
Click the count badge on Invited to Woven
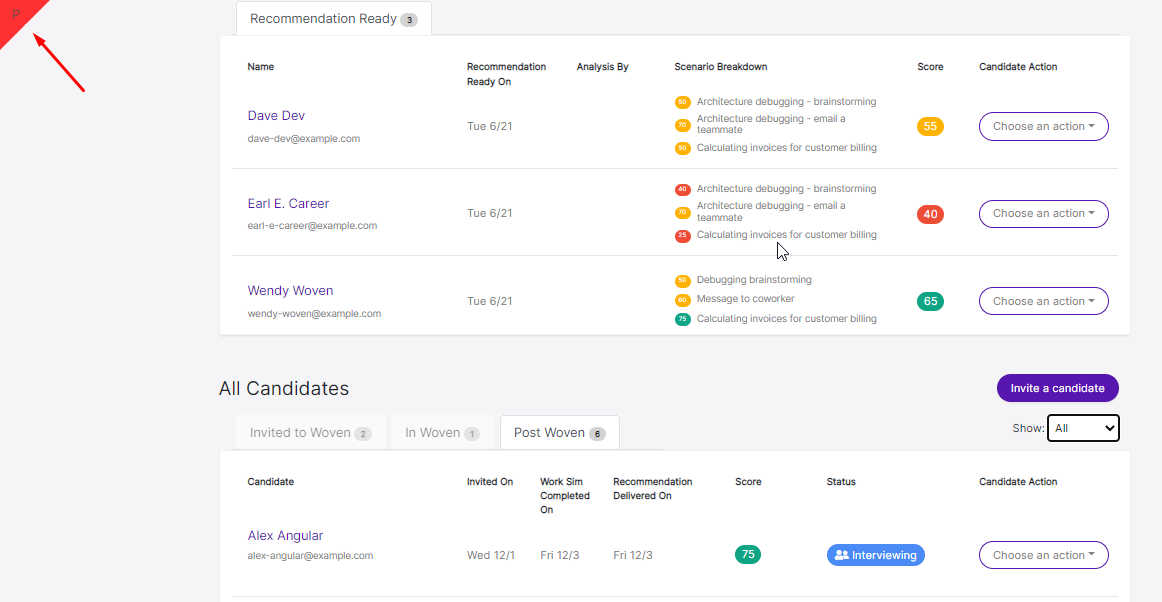point(363,434)
